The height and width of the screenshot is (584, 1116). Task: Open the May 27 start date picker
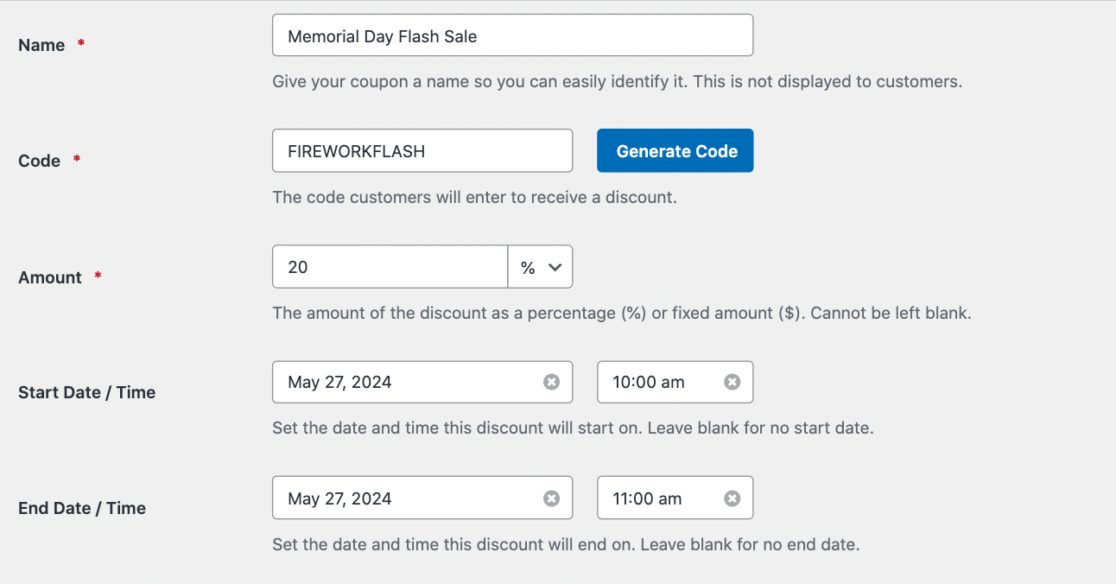click(x=400, y=382)
